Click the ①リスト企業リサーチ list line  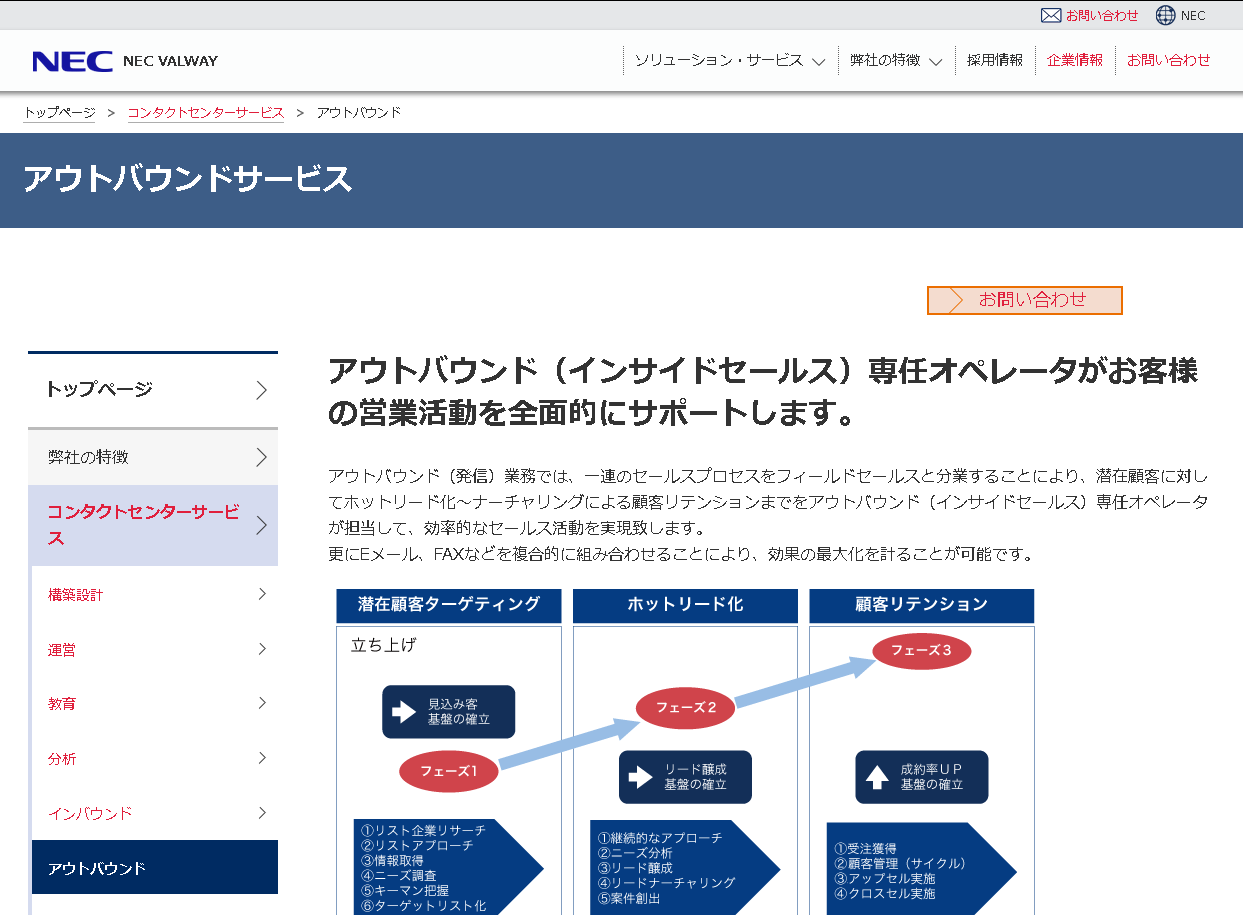424,830
